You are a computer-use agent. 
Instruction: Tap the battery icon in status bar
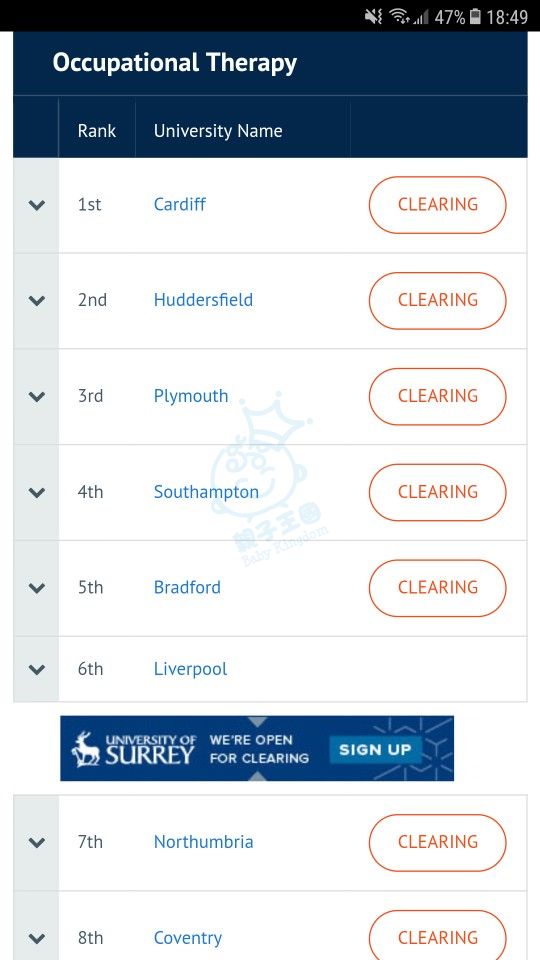tap(476, 17)
